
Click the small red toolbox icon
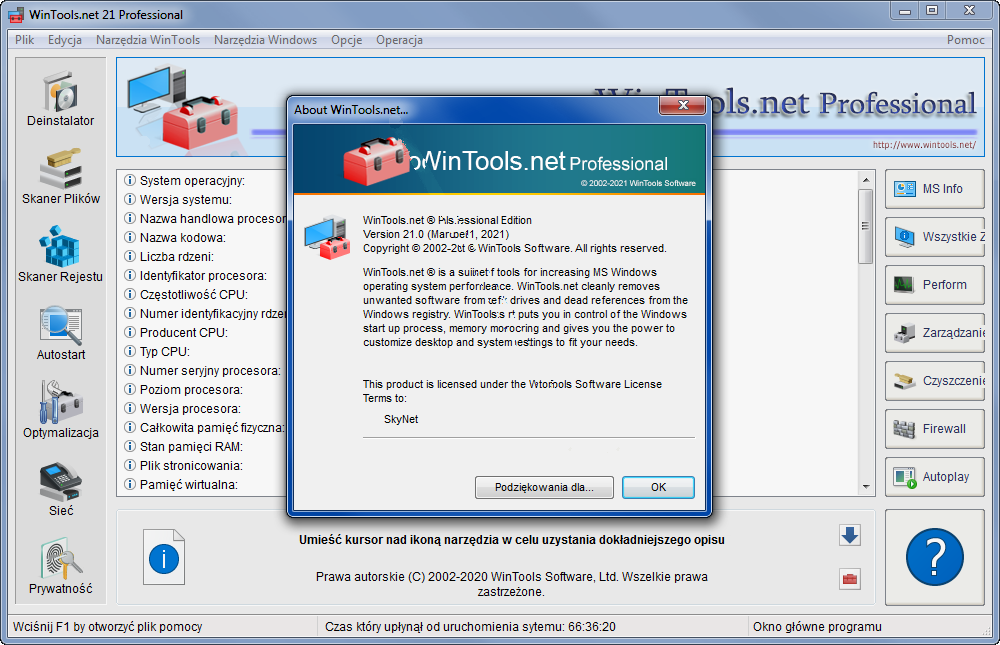849,579
